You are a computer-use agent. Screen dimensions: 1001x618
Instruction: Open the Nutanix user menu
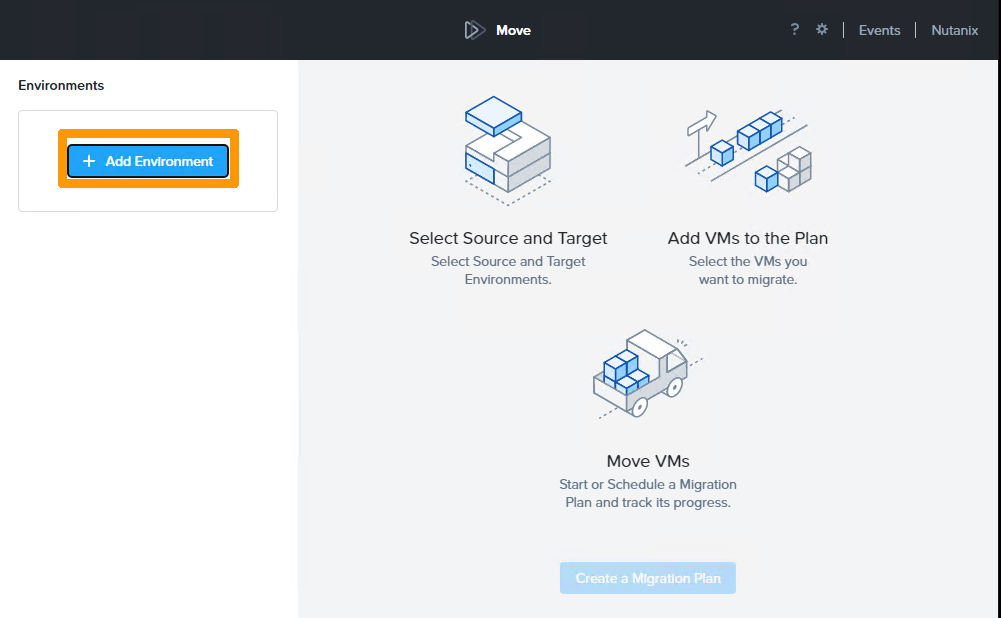[x=954, y=30]
